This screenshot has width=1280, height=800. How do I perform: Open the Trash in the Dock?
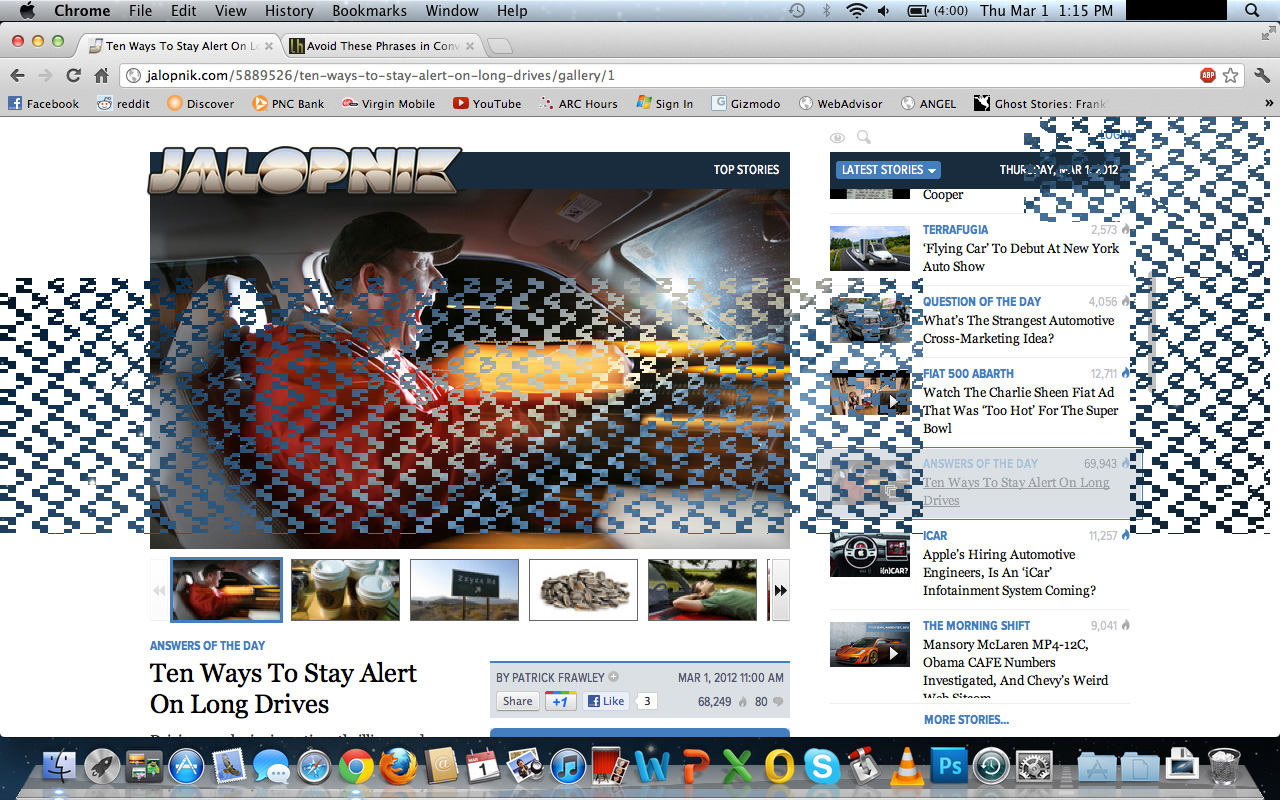1224,766
